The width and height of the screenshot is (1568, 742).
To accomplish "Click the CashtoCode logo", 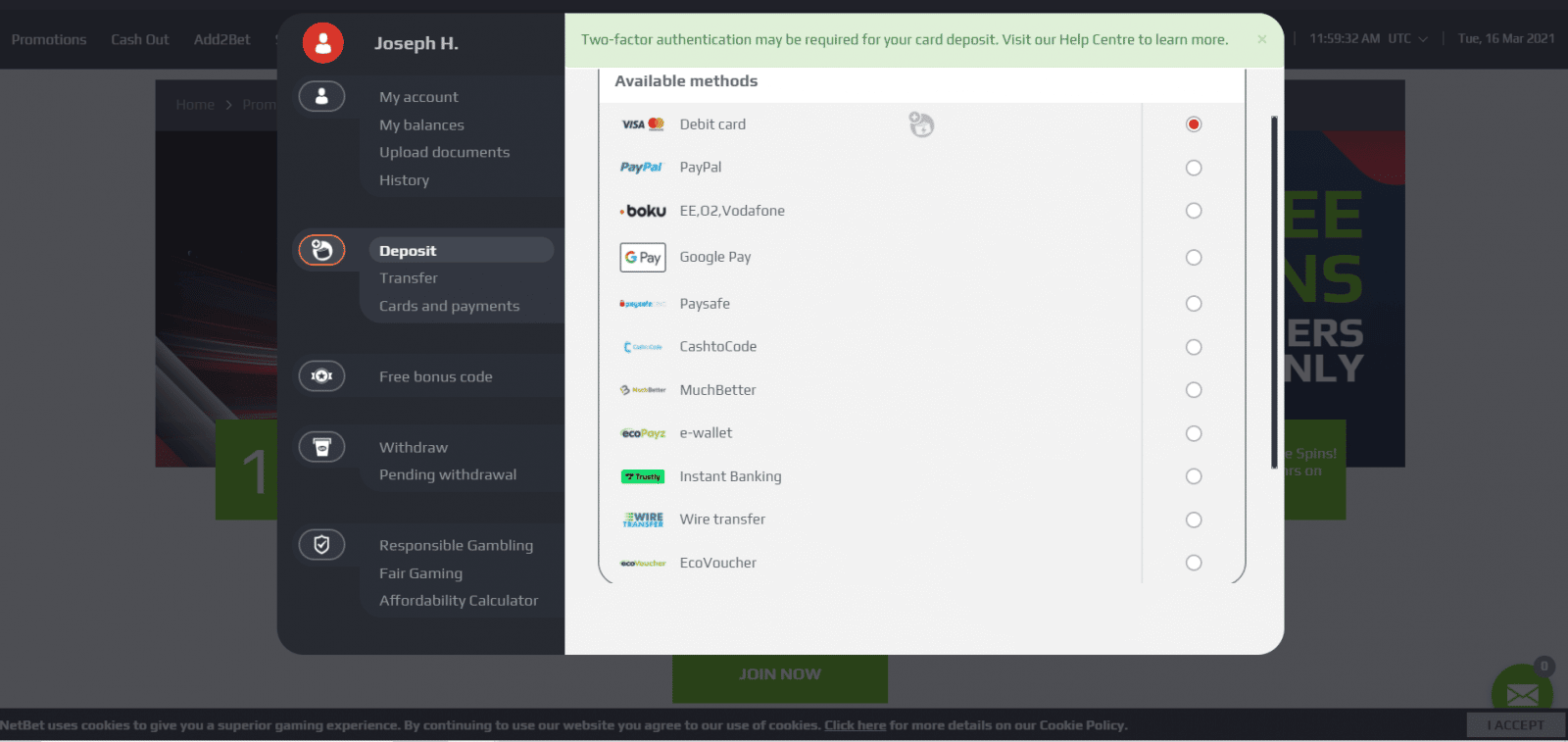I will pos(643,347).
